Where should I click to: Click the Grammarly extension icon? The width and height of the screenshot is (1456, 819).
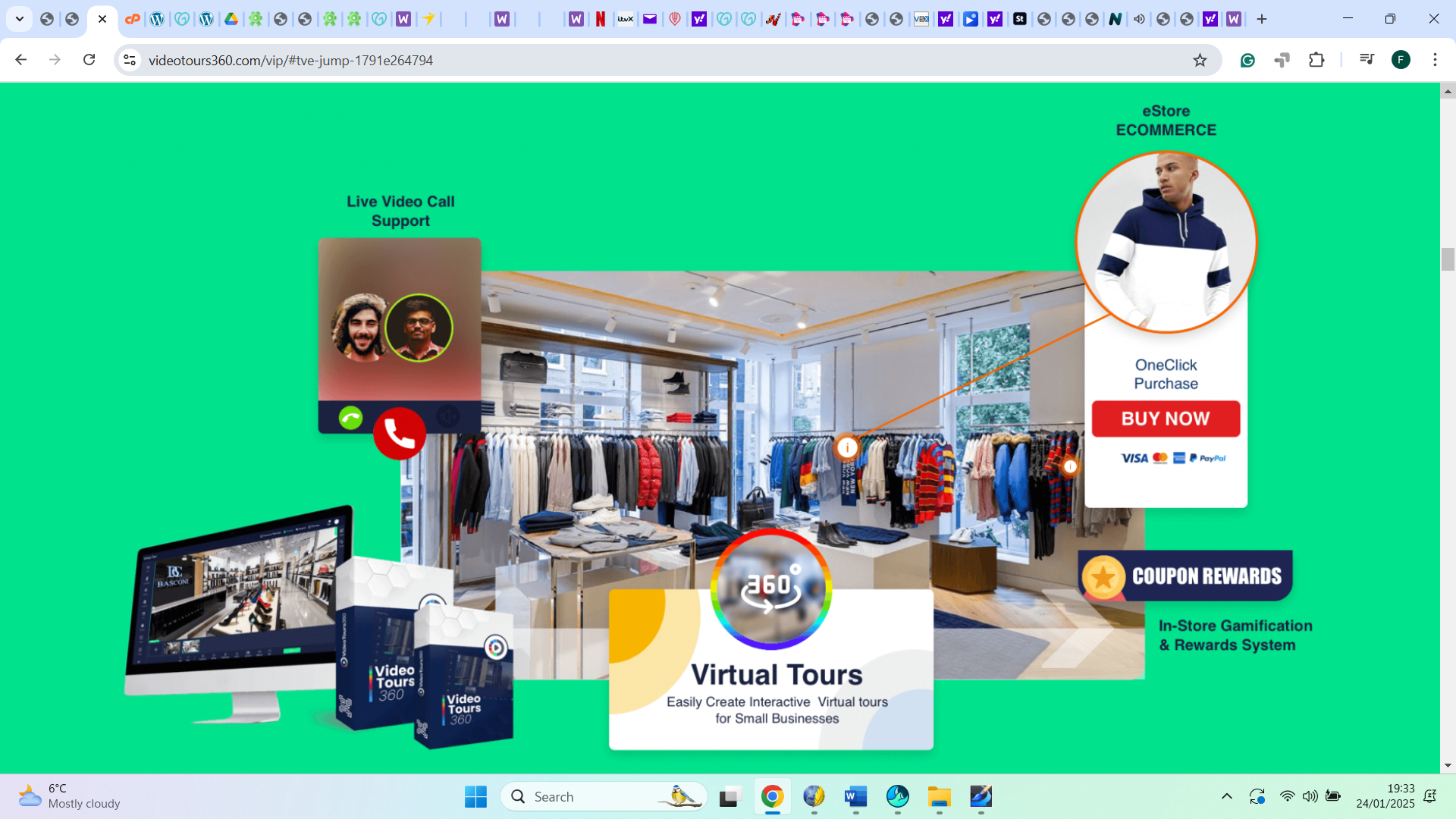tap(1247, 61)
